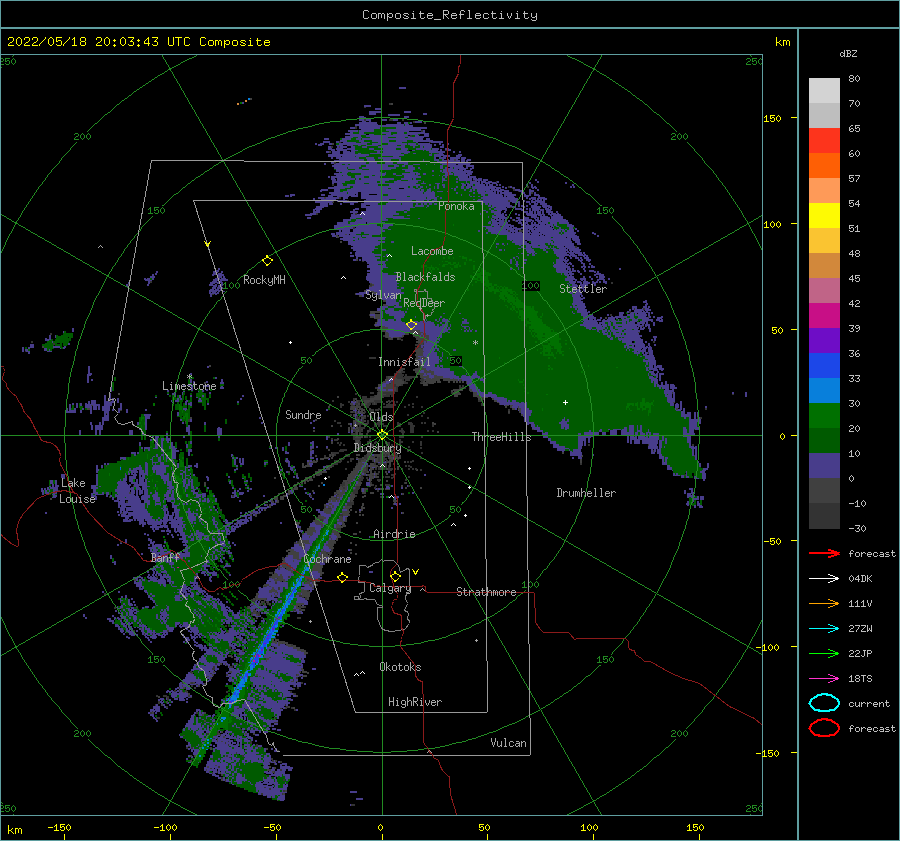Viewport: 900px width, 841px height.
Task: Click the cyan 27ZW arrow icon
Action: tap(824, 629)
